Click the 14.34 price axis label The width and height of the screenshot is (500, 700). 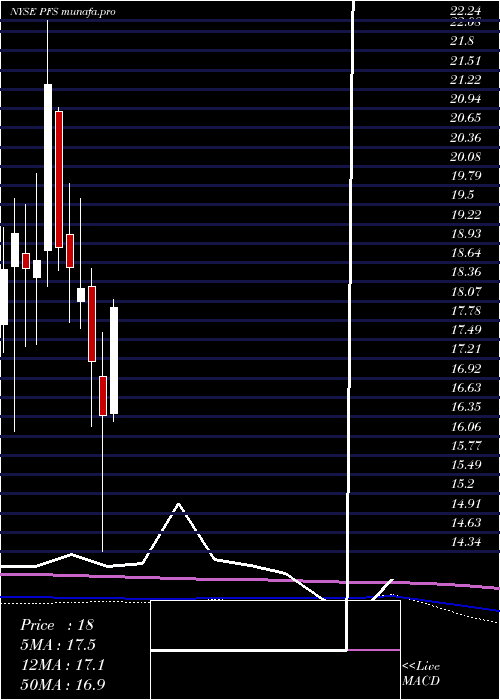click(465, 542)
